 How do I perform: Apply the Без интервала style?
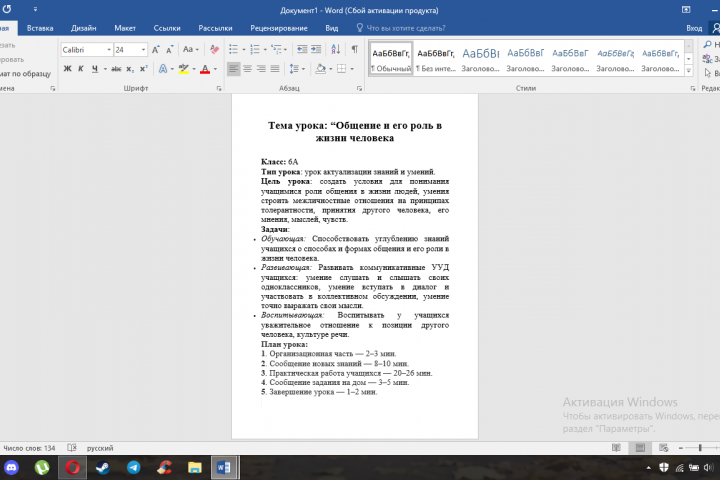[435, 58]
